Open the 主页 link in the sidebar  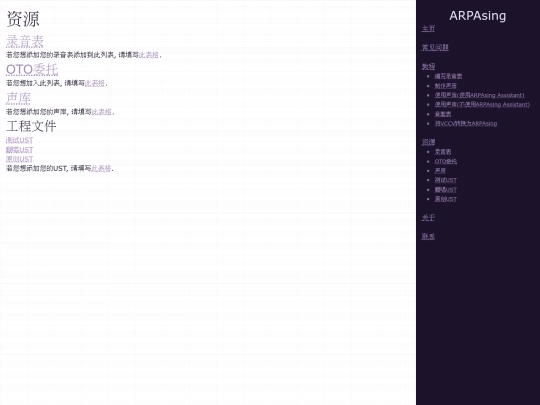428,29
